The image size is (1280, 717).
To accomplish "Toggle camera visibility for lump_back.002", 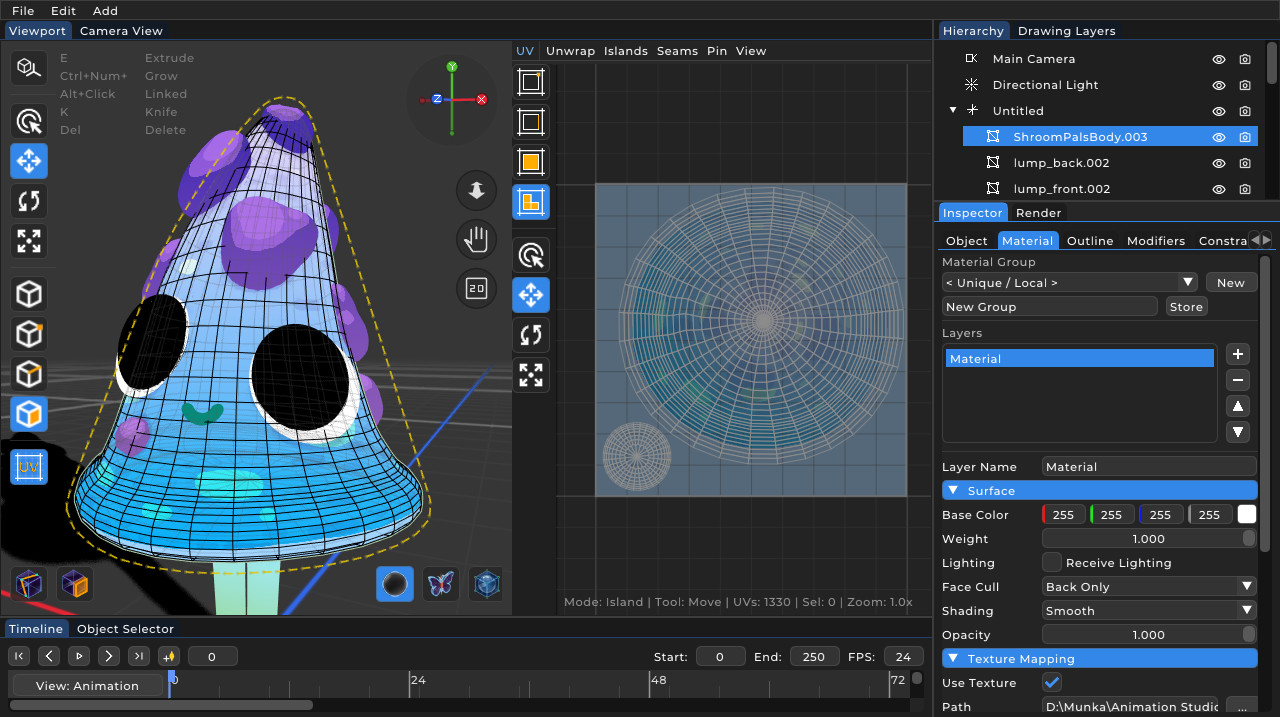I will click(1244, 162).
